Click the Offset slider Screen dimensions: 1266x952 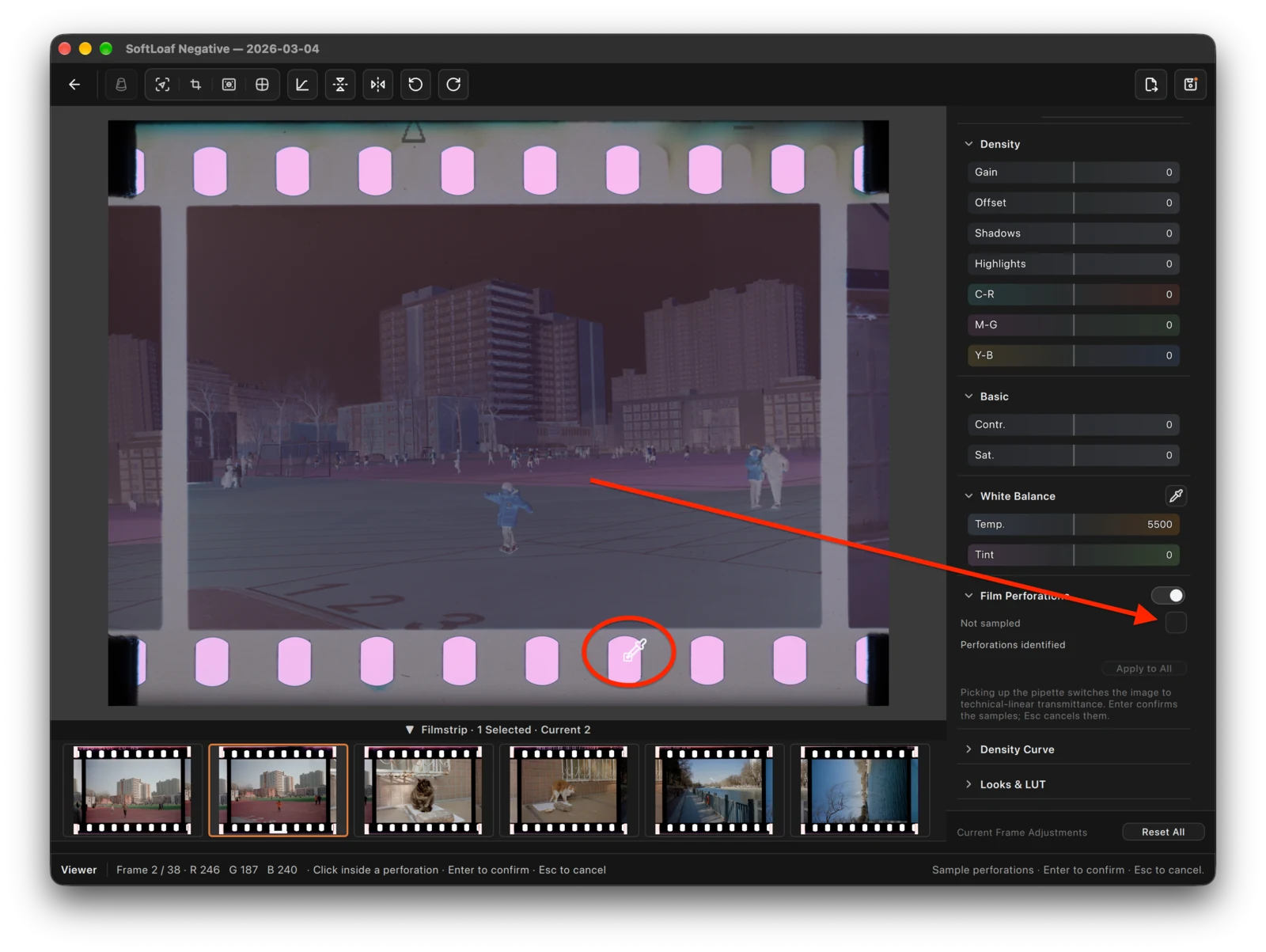(1073, 203)
